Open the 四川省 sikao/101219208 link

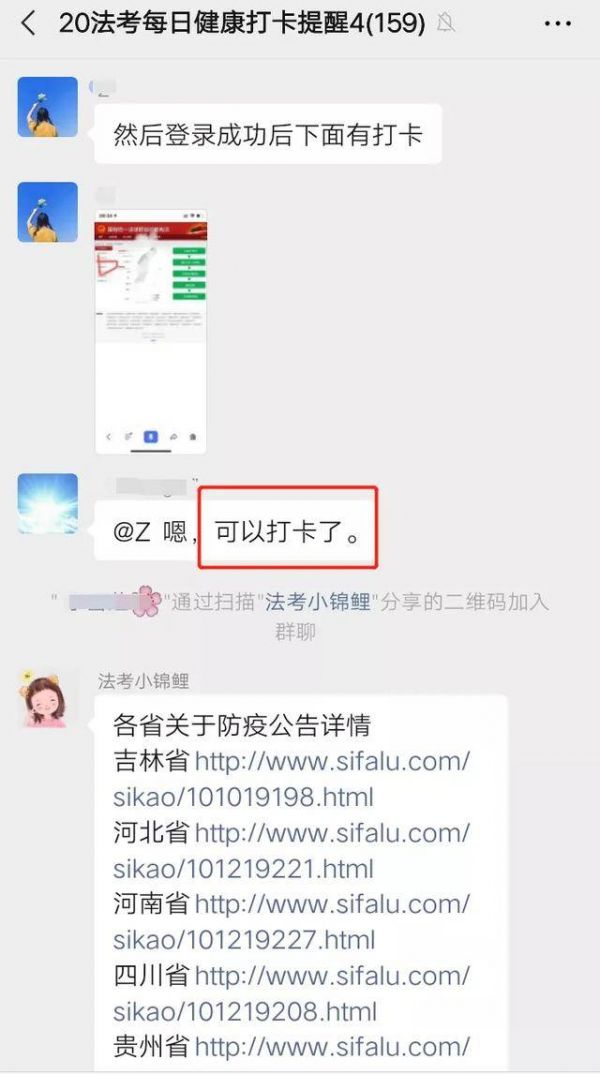pos(292,993)
